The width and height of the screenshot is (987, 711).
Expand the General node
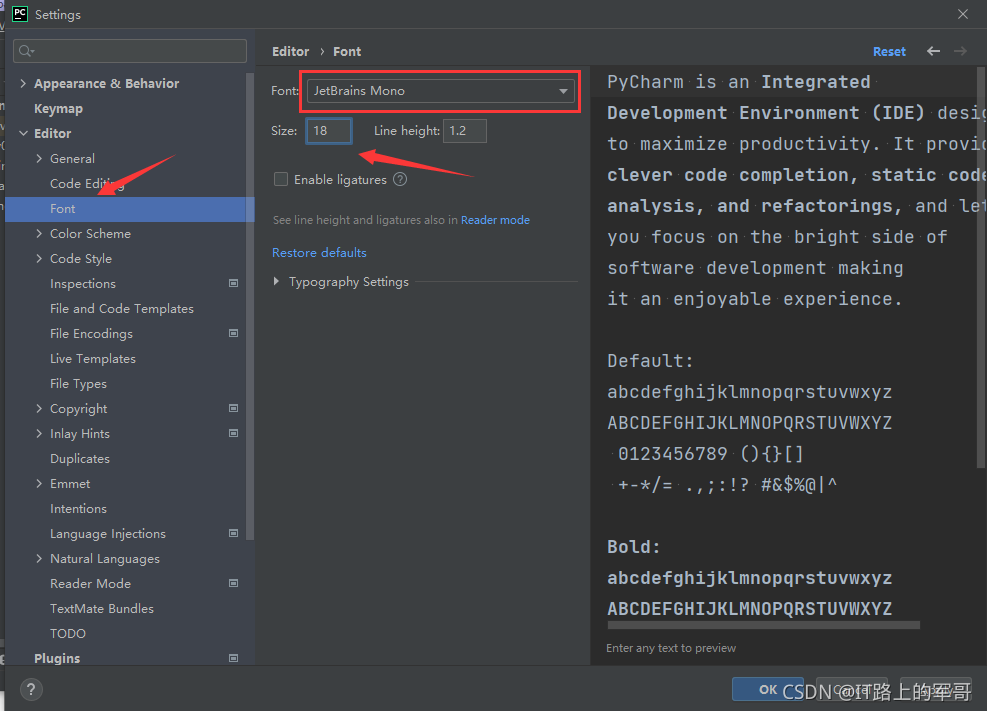click(39, 159)
